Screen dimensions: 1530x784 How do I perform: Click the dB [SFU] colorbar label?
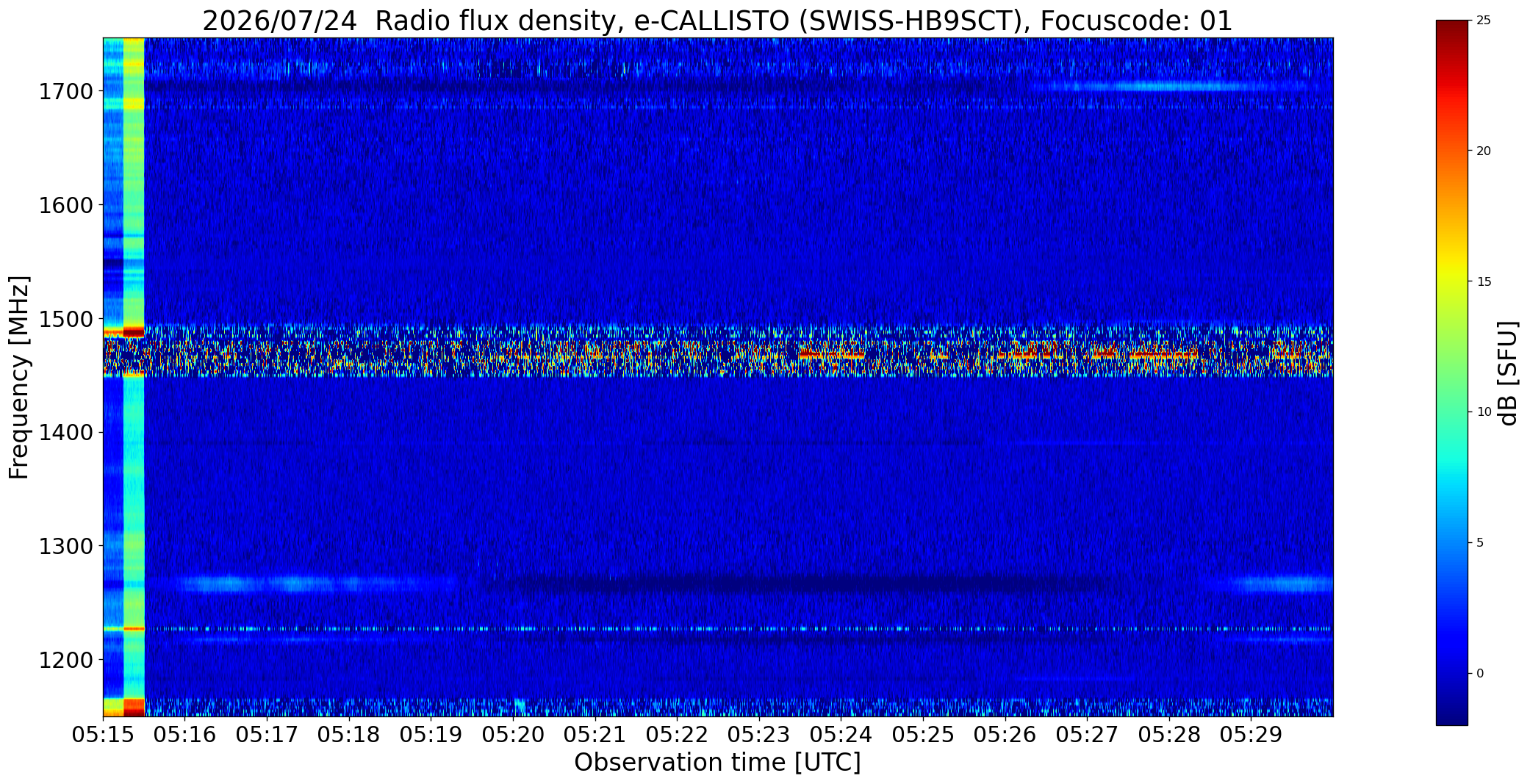(x=1508, y=373)
